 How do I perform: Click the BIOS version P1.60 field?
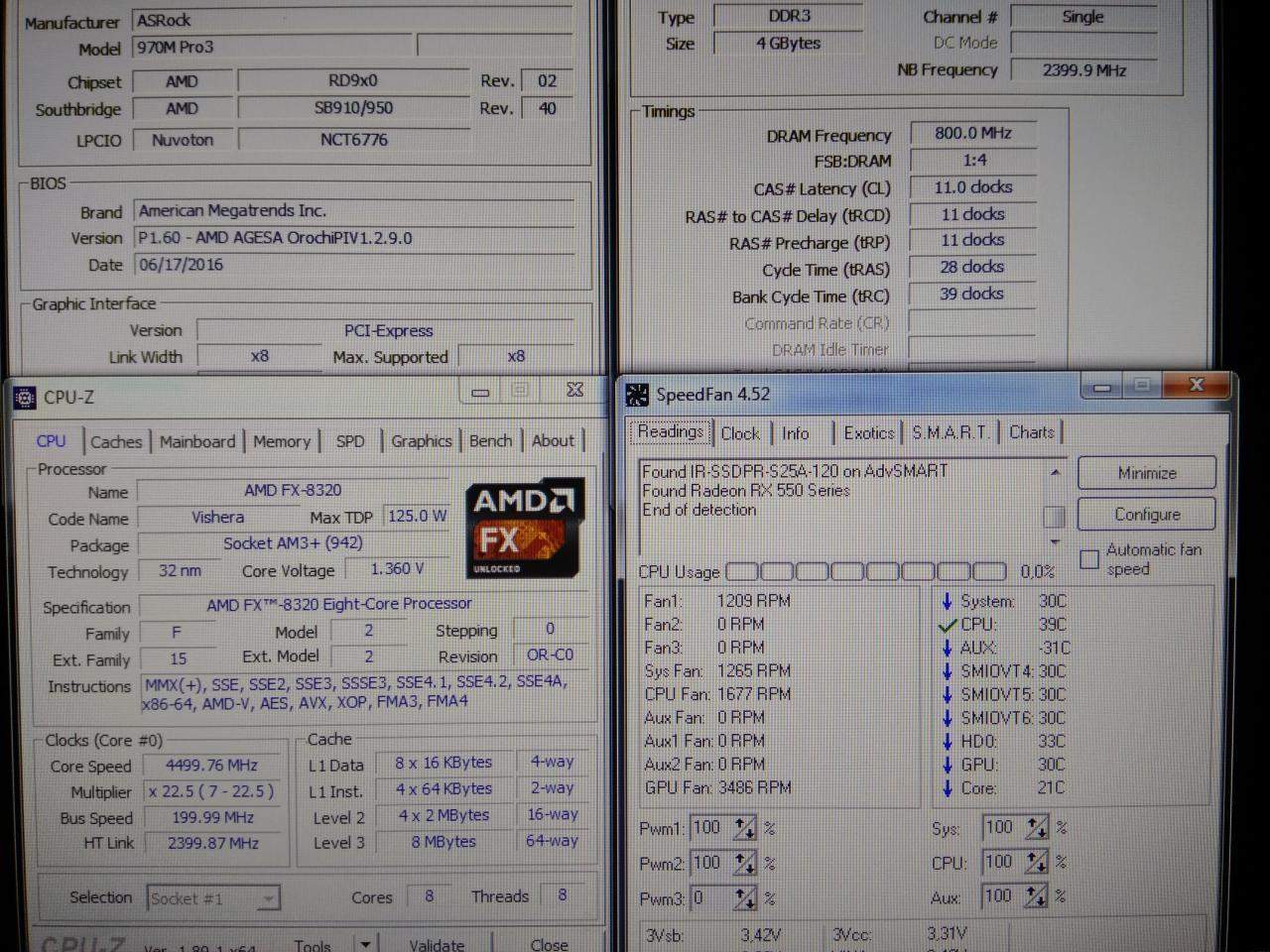(354, 238)
